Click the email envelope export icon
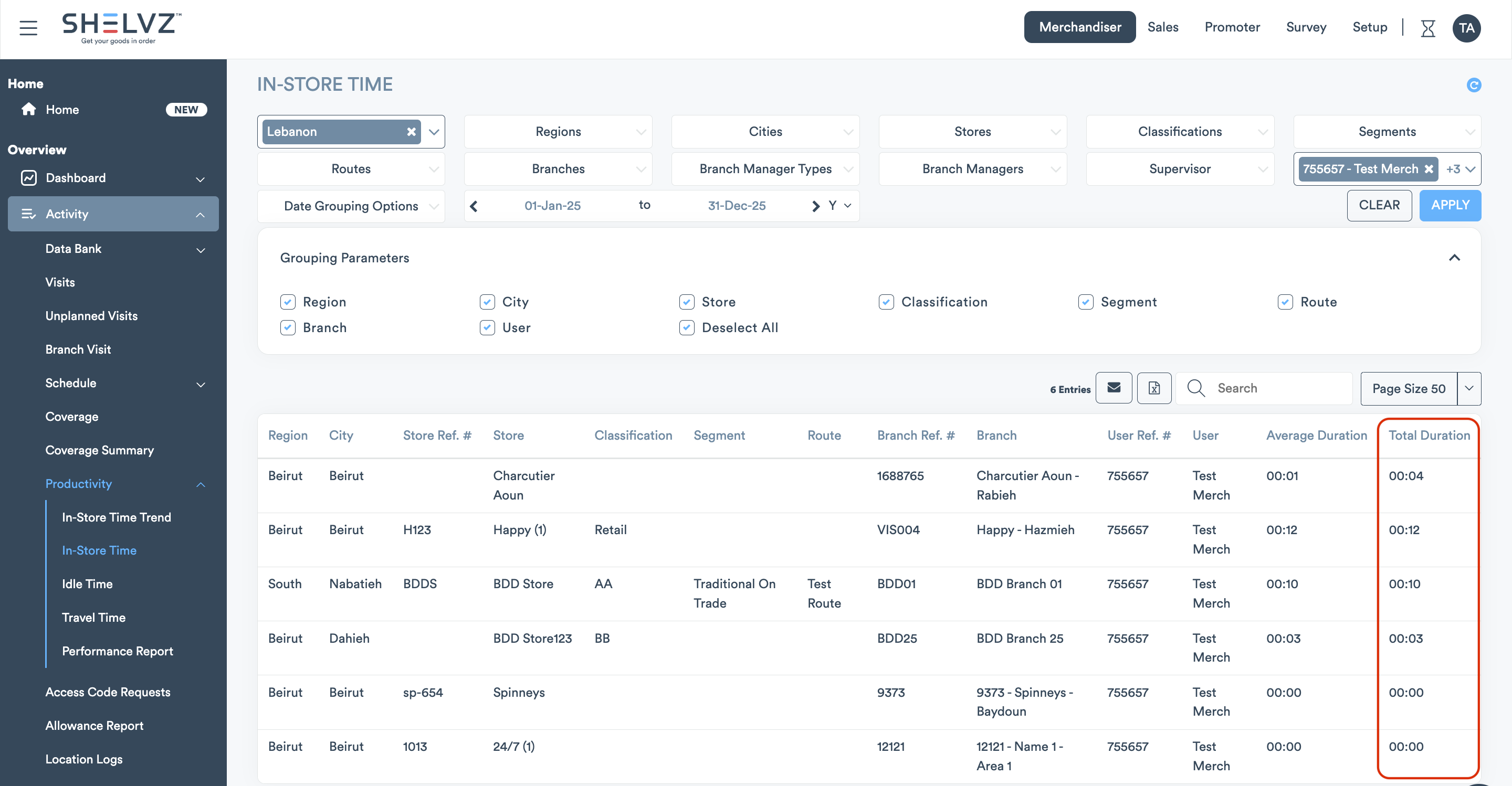 click(x=1114, y=388)
